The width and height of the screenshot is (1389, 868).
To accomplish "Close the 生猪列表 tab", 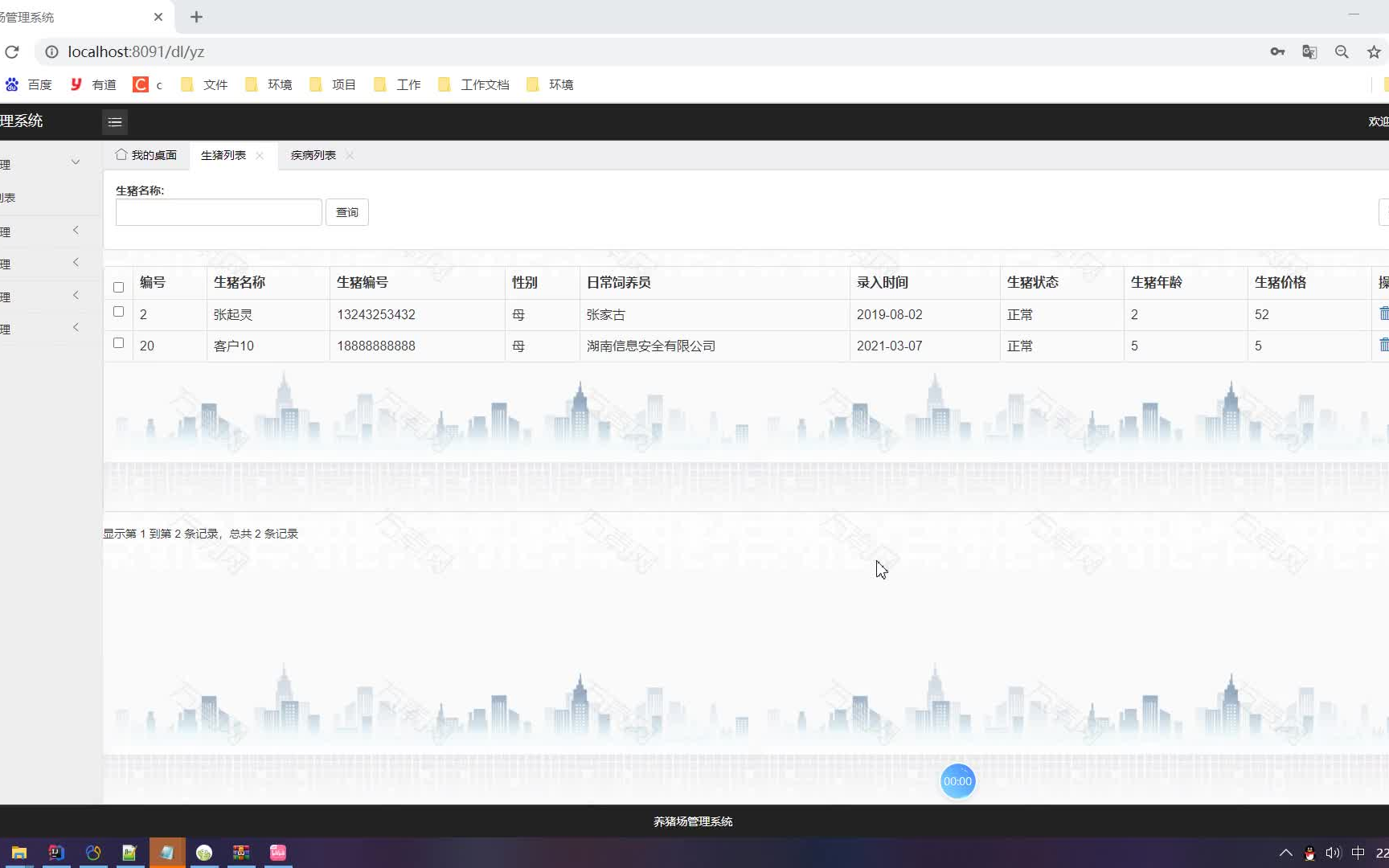I will [260, 156].
